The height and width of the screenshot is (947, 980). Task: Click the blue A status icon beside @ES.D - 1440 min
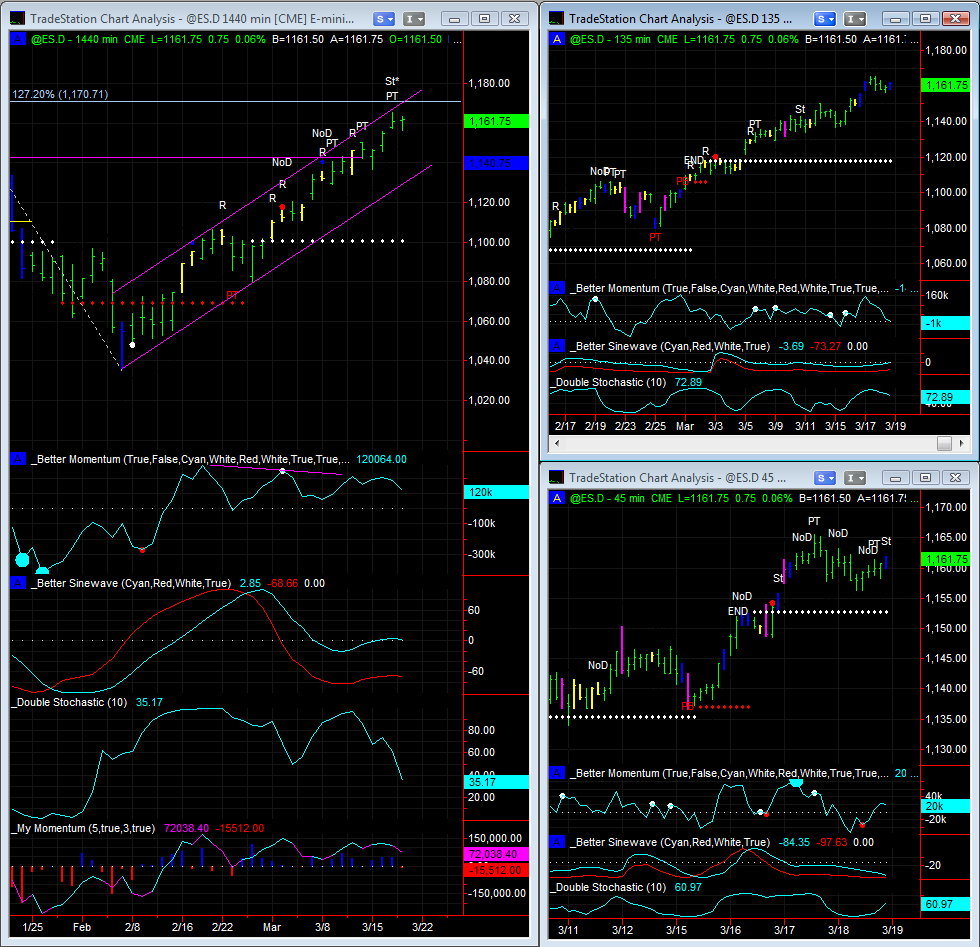(18, 39)
